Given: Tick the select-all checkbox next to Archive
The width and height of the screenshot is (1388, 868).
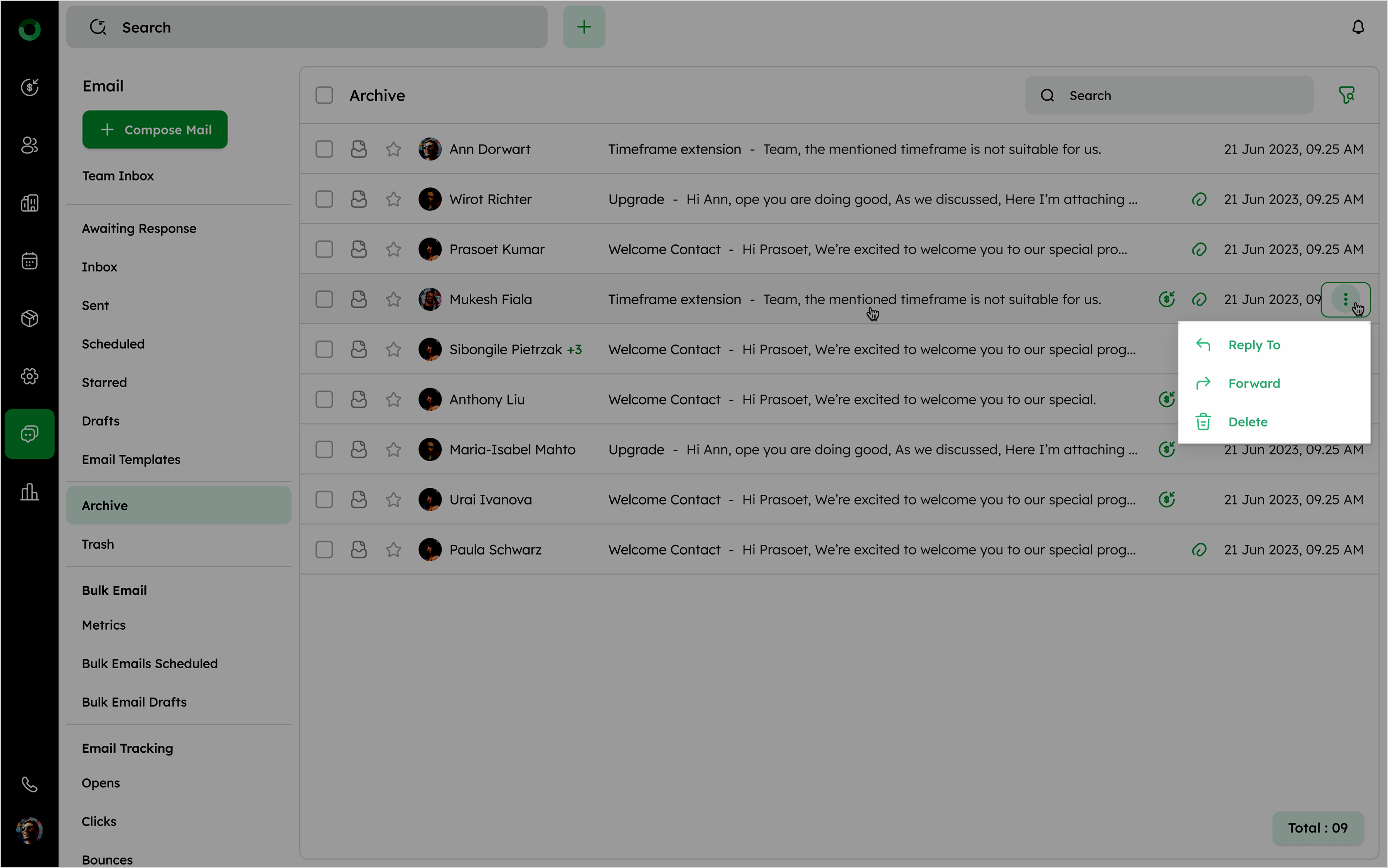Looking at the screenshot, I should point(324,95).
